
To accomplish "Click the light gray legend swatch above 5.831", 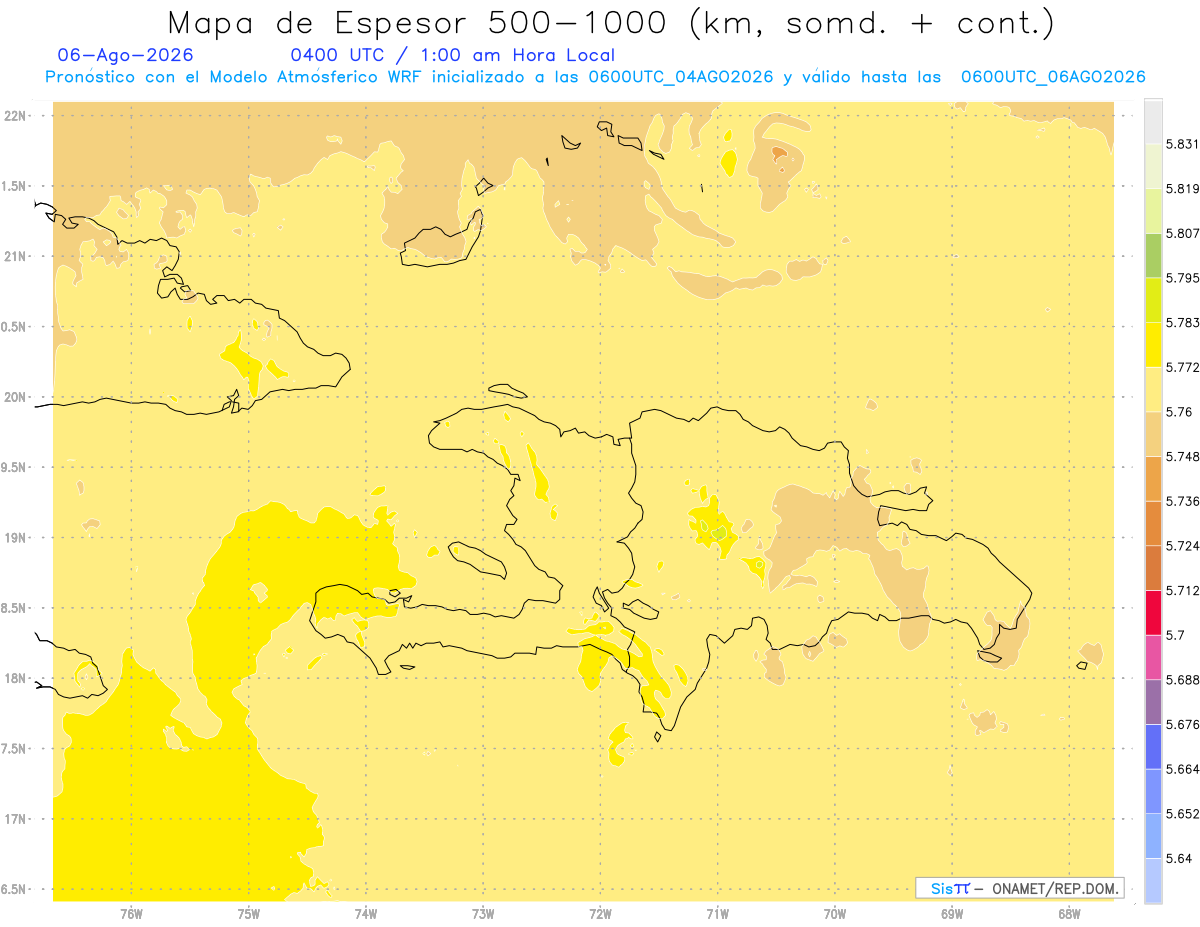I will pyautogui.click(x=1153, y=121).
